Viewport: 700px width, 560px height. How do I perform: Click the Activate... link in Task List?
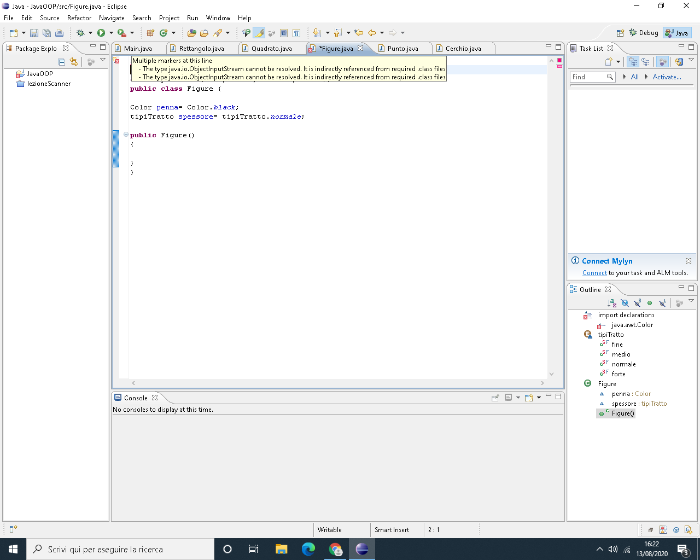[x=667, y=77]
